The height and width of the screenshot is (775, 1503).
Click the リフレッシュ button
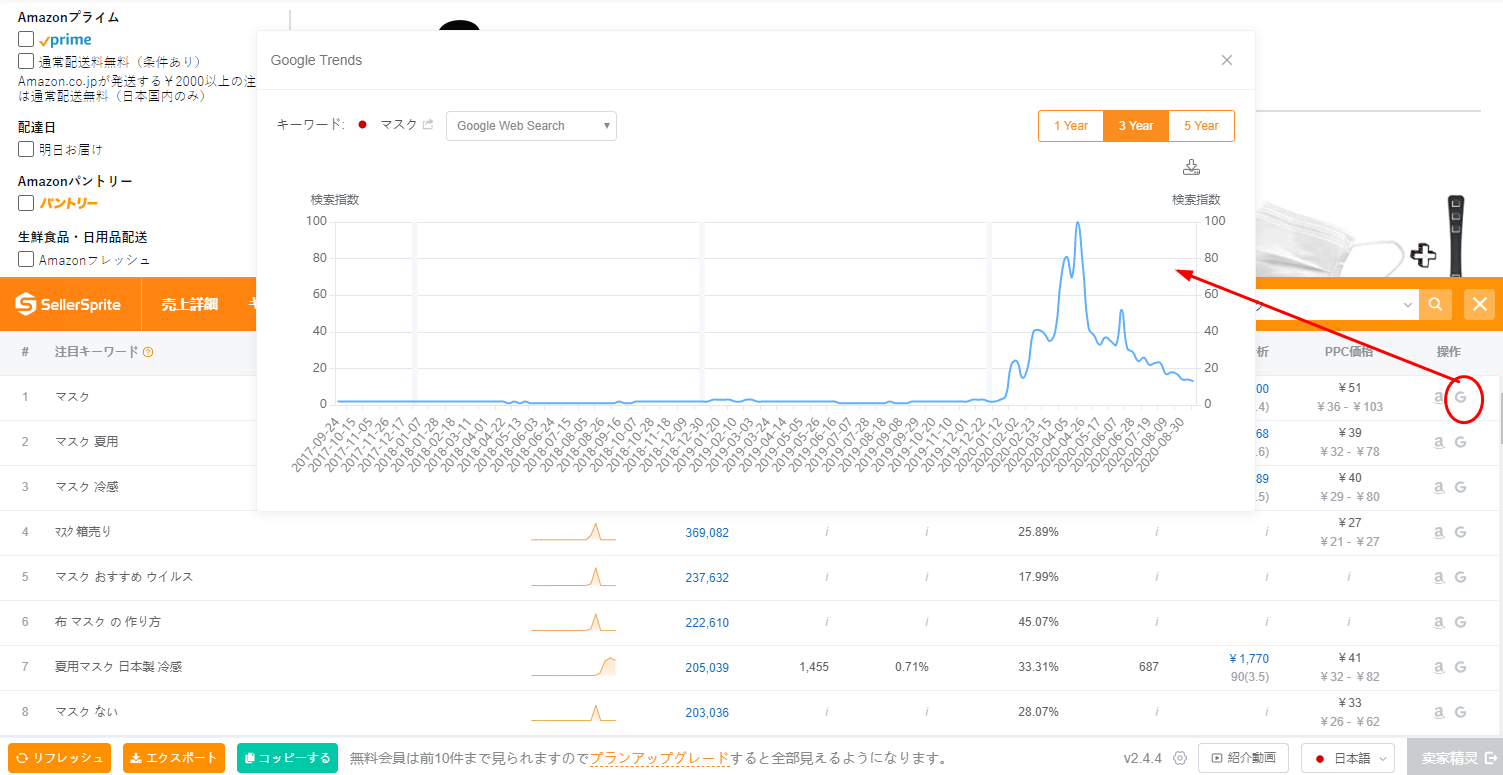[x=59, y=758]
